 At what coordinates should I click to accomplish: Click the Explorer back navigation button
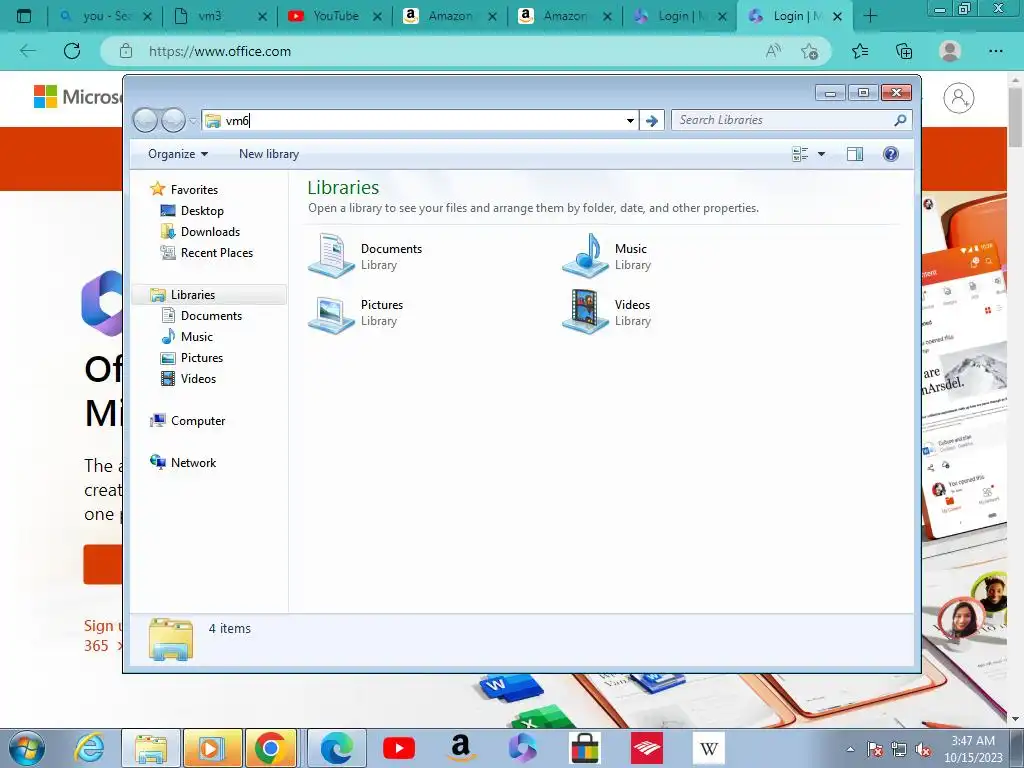(x=145, y=120)
